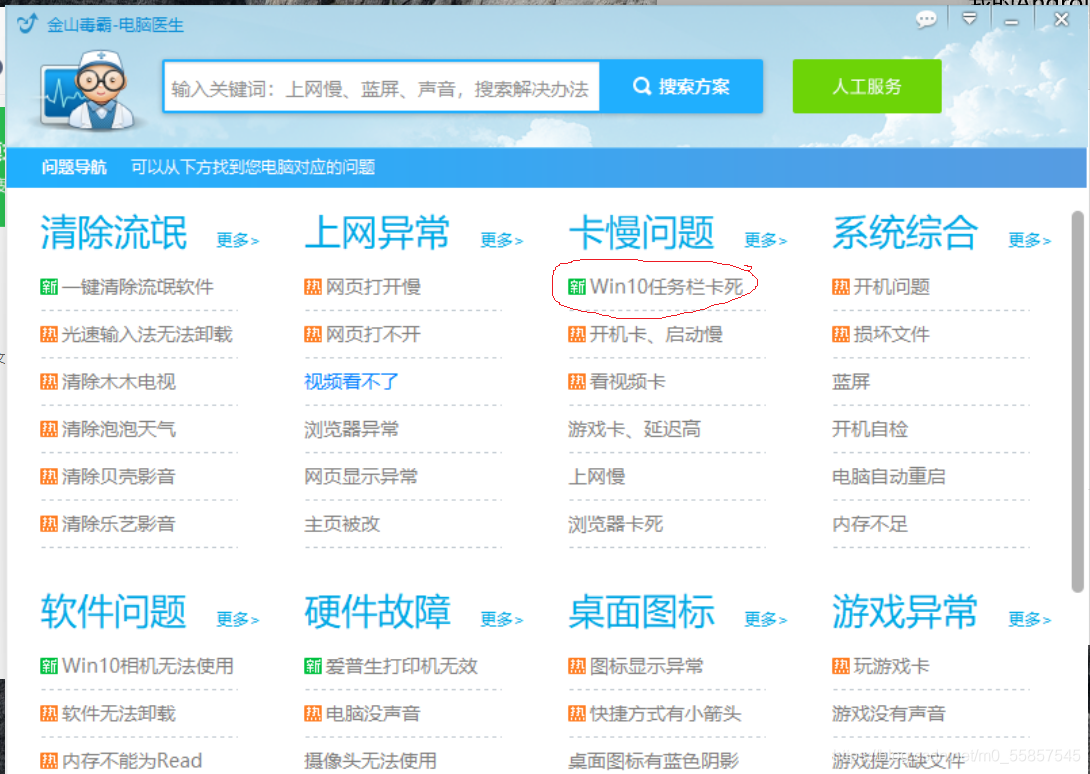Image resolution: width=1090 pixels, height=774 pixels.
Task: Open 开机卡、启动慢 link
Action: 656,334
